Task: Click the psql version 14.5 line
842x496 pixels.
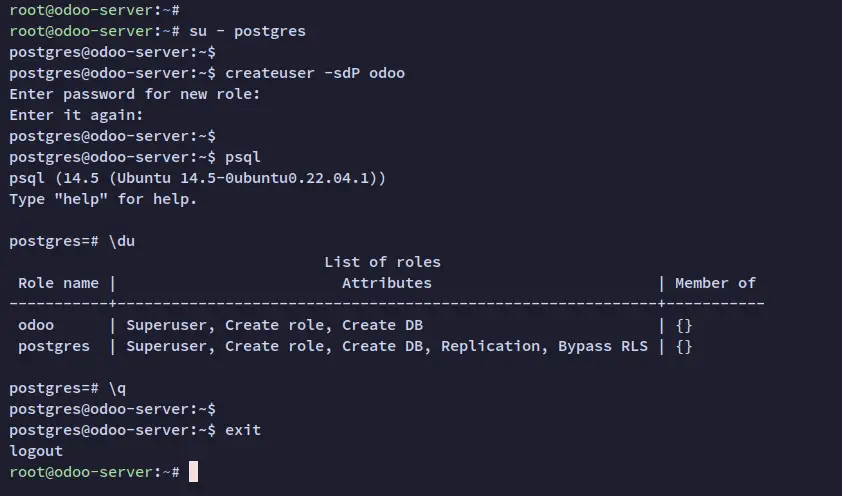Action: (x=198, y=178)
